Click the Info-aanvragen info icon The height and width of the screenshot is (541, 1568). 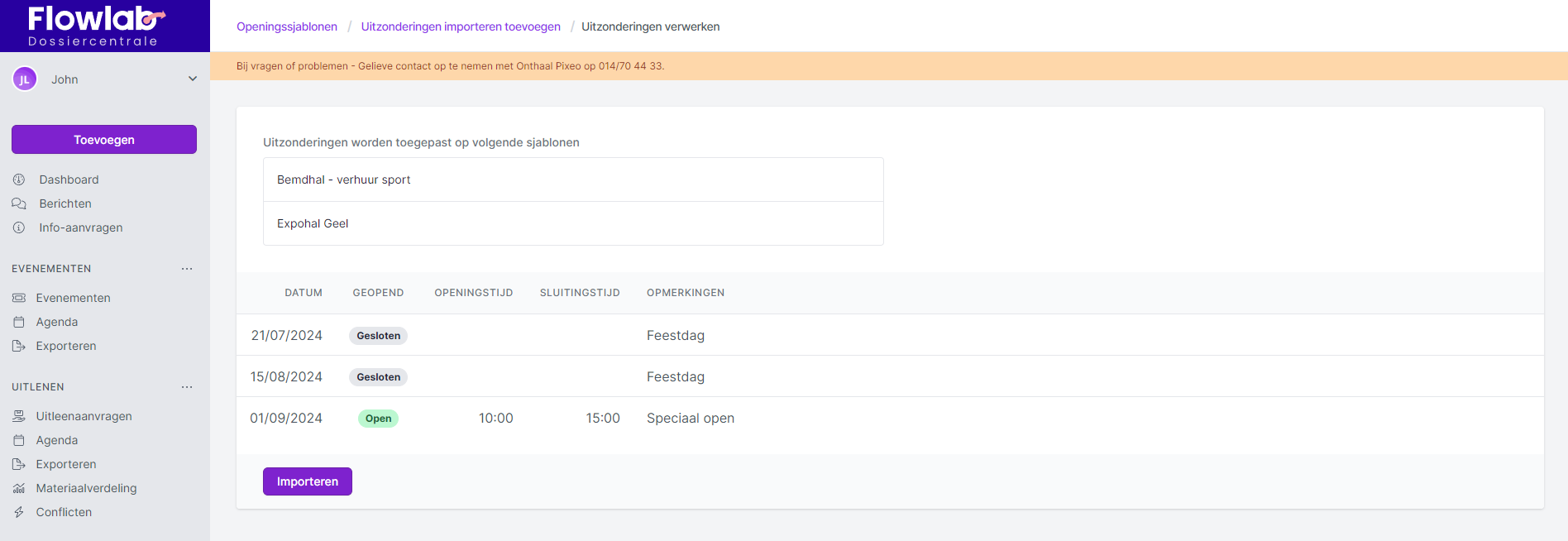19,227
